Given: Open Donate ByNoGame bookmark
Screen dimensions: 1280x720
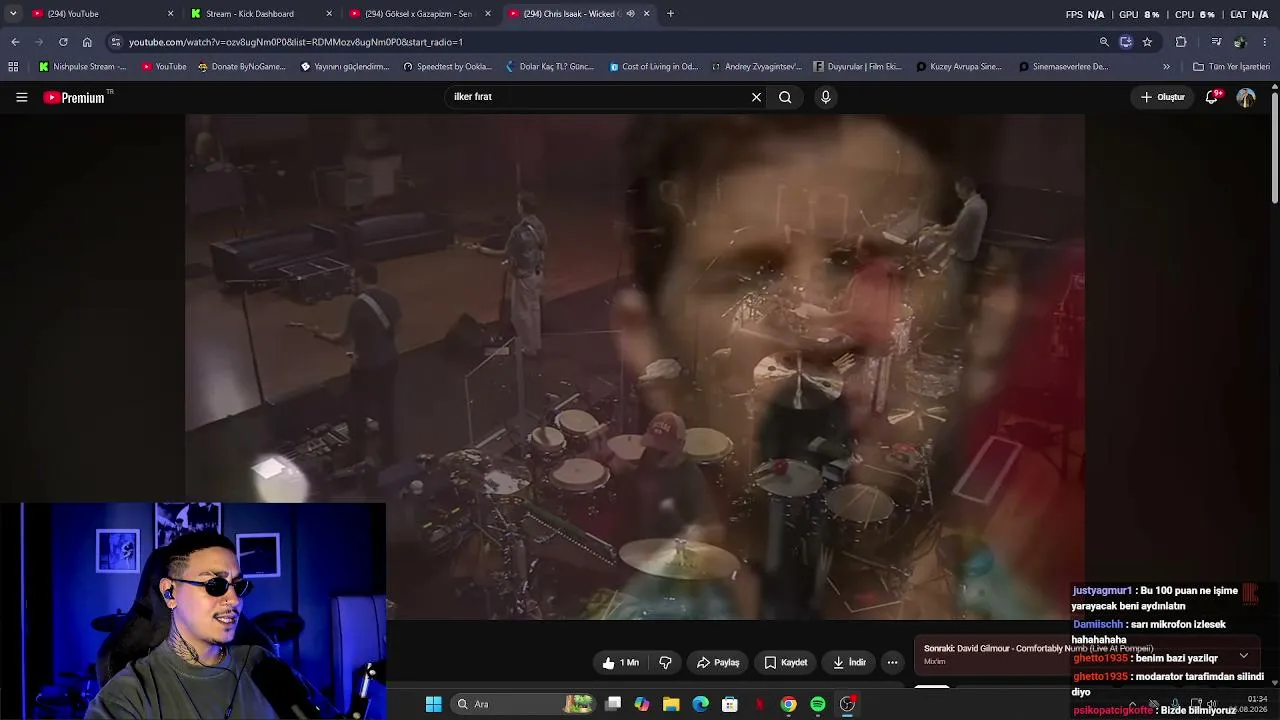Looking at the screenshot, I should 242,67.
